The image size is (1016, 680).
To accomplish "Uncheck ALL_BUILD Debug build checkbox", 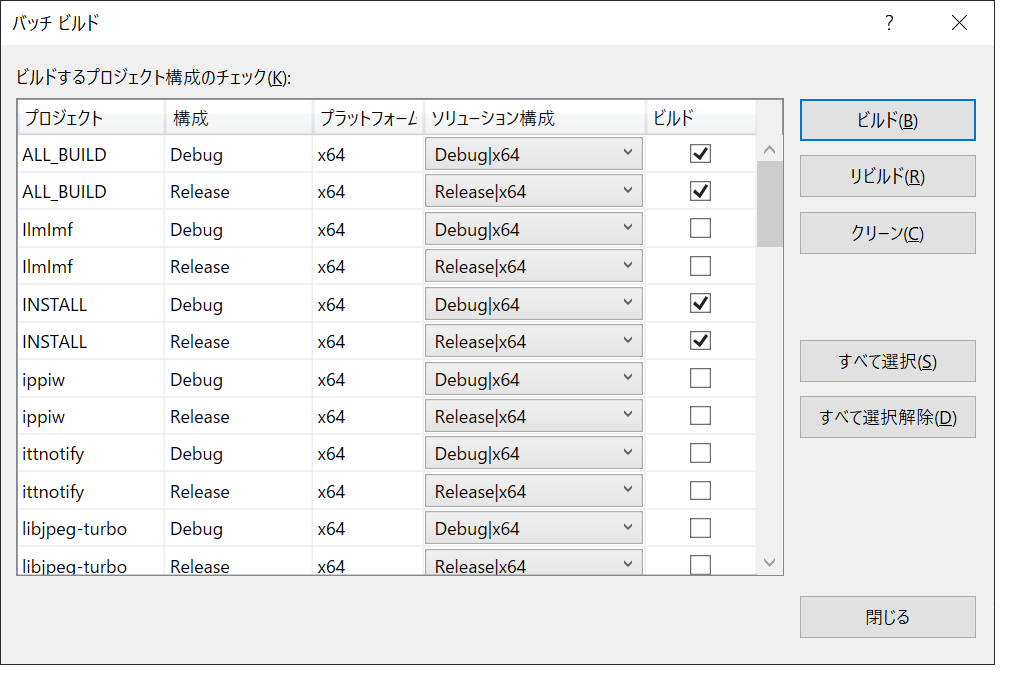I will (x=699, y=153).
